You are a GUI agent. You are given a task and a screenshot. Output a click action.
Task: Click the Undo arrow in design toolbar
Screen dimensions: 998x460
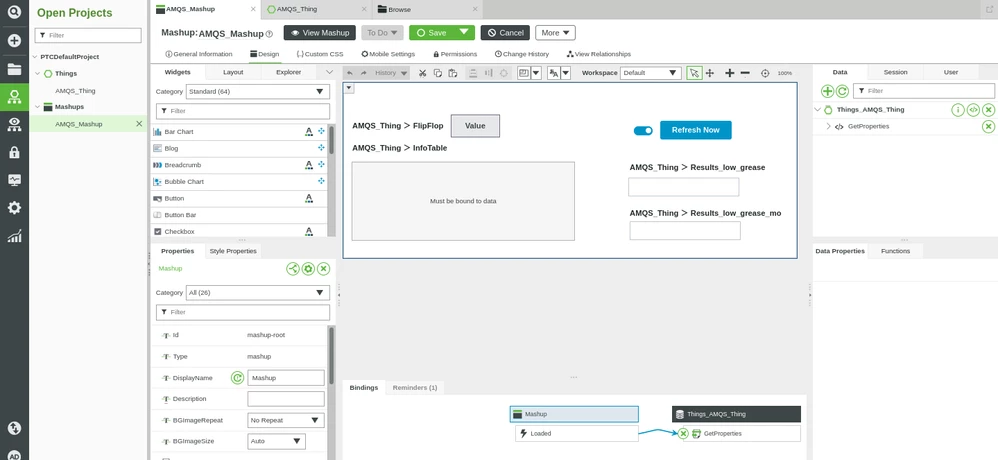pos(350,73)
